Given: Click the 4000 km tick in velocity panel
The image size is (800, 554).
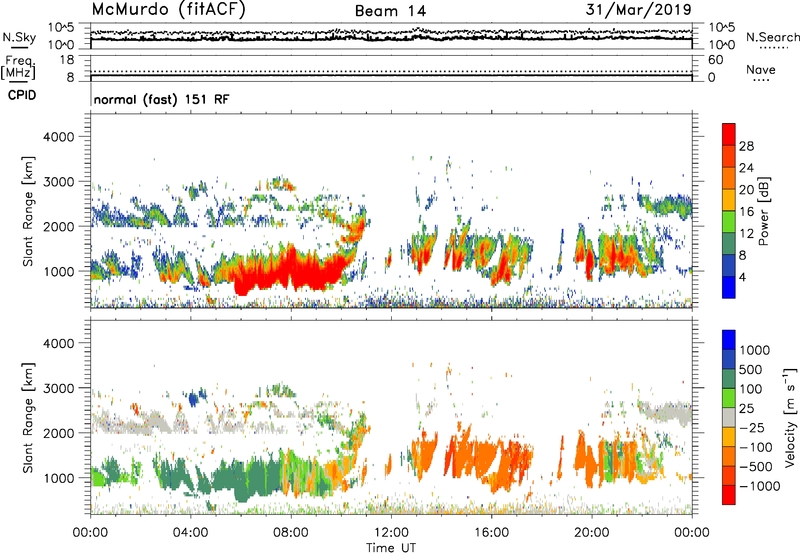Looking at the screenshot, I should pos(58,343).
